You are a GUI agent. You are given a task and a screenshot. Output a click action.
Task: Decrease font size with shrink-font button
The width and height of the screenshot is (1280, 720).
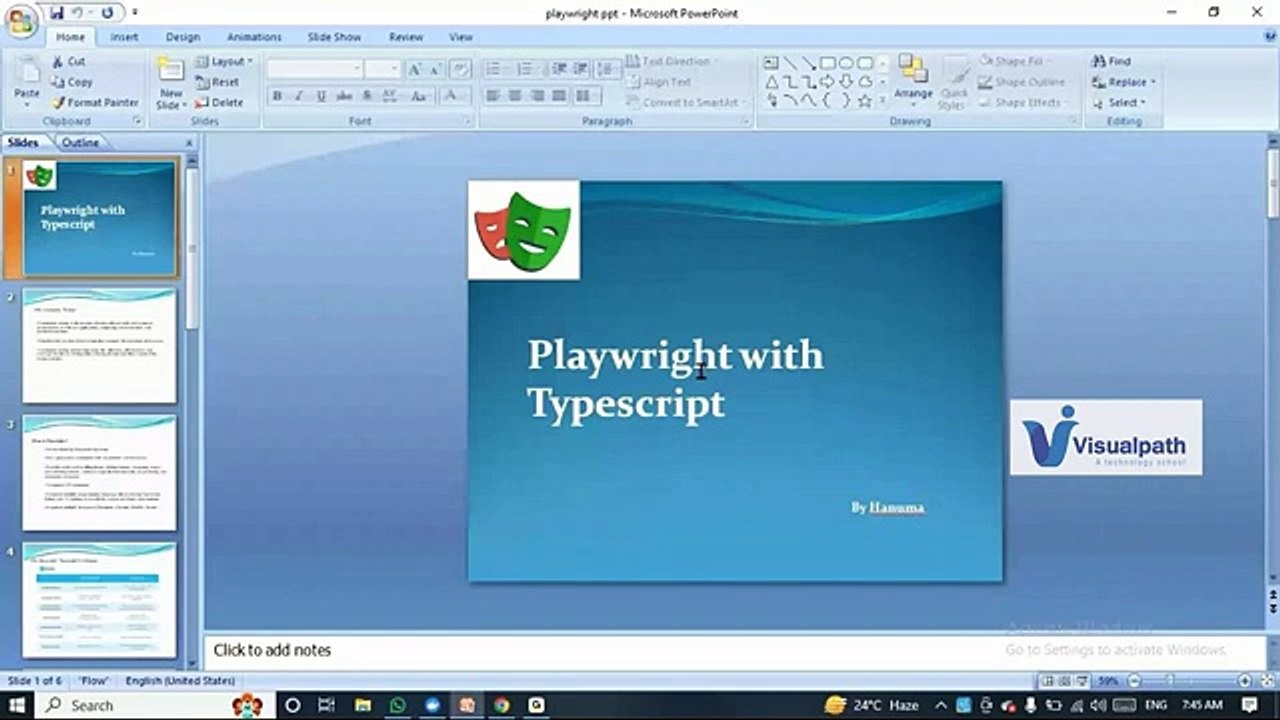[x=436, y=69]
